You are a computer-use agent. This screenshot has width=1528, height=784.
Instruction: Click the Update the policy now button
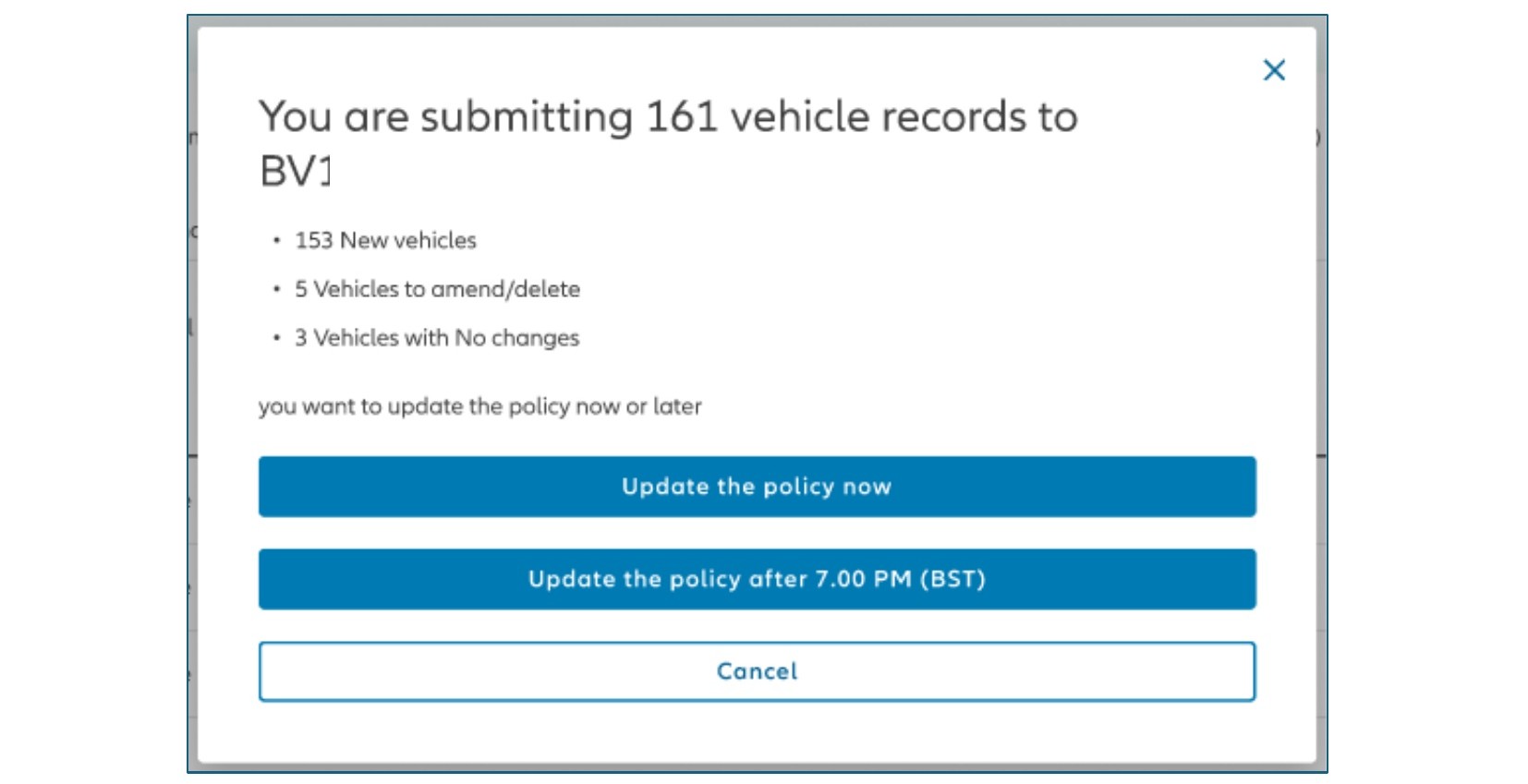click(757, 487)
